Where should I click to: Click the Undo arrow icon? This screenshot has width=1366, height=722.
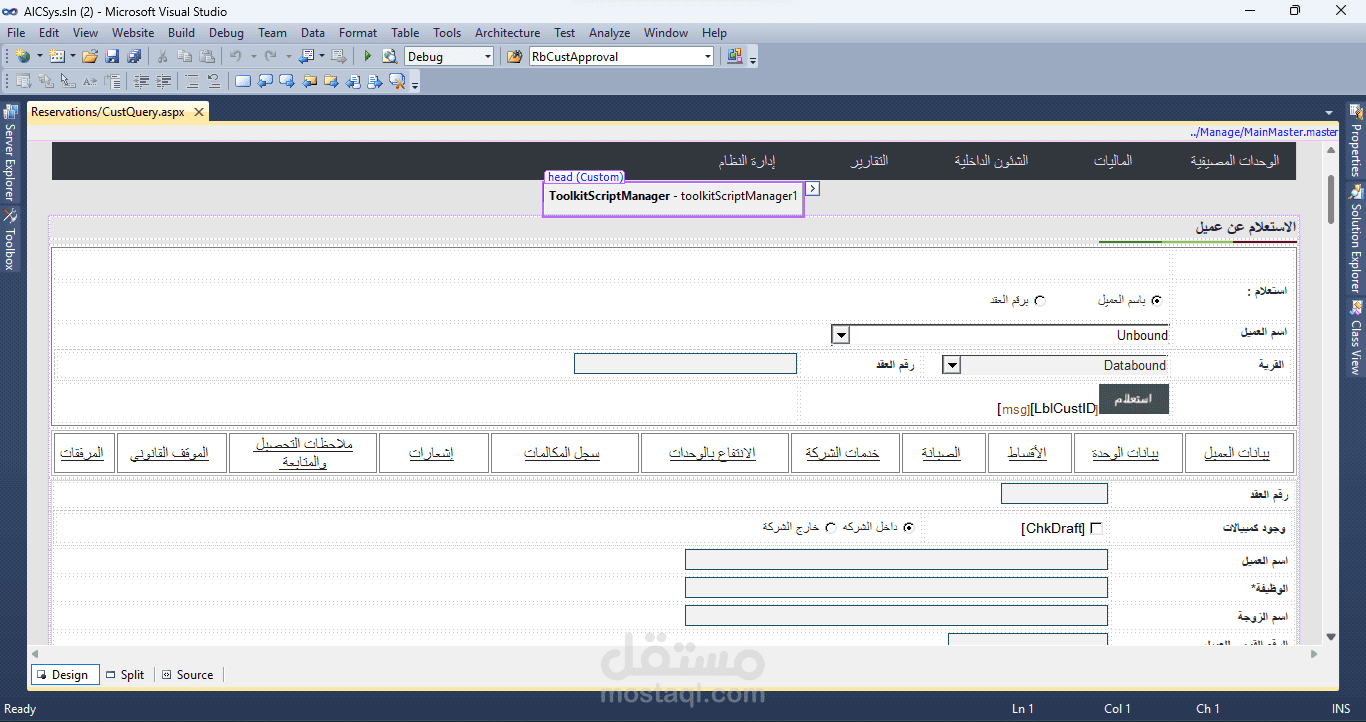pos(236,56)
